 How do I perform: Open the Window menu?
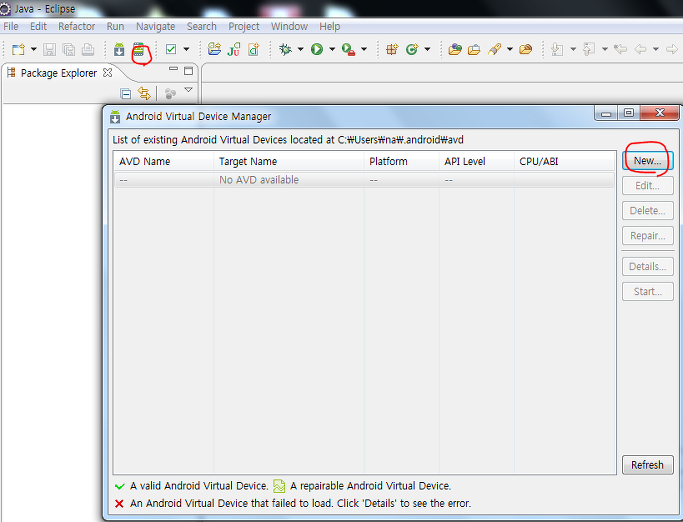click(x=289, y=27)
